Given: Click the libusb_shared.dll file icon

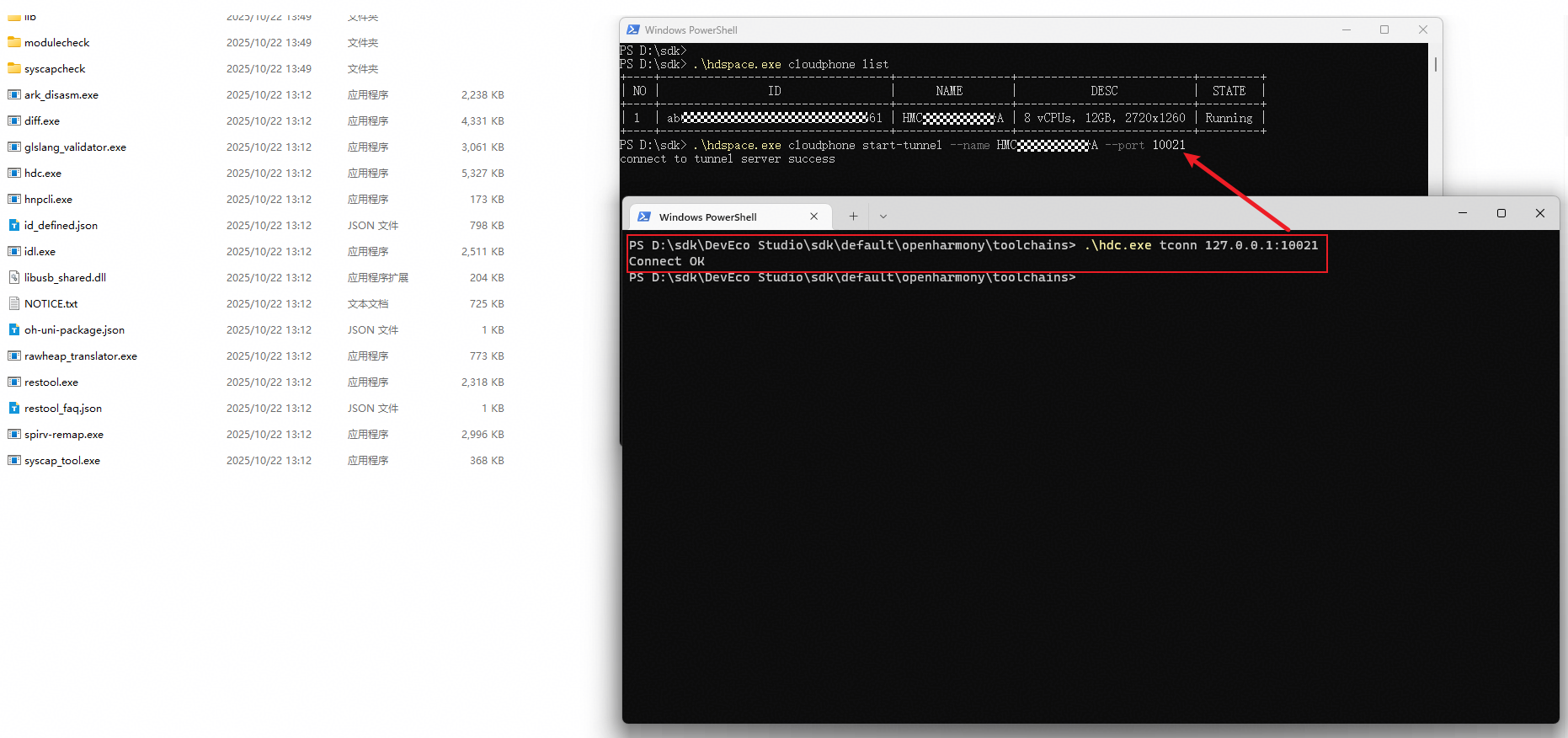Looking at the screenshot, I should (x=14, y=277).
